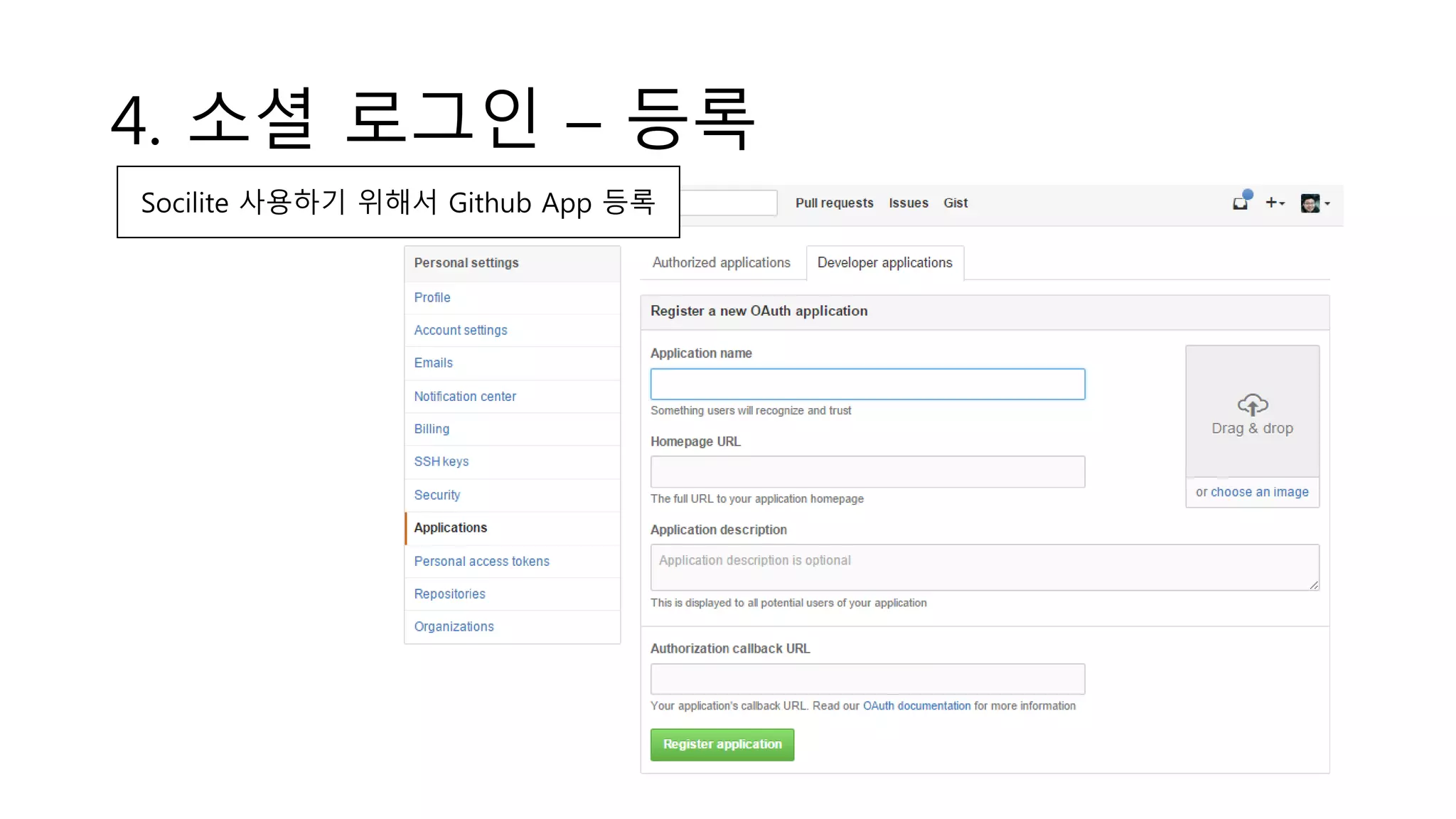Open Profile settings in sidebar
The image size is (1456, 819).
pos(512,298)
